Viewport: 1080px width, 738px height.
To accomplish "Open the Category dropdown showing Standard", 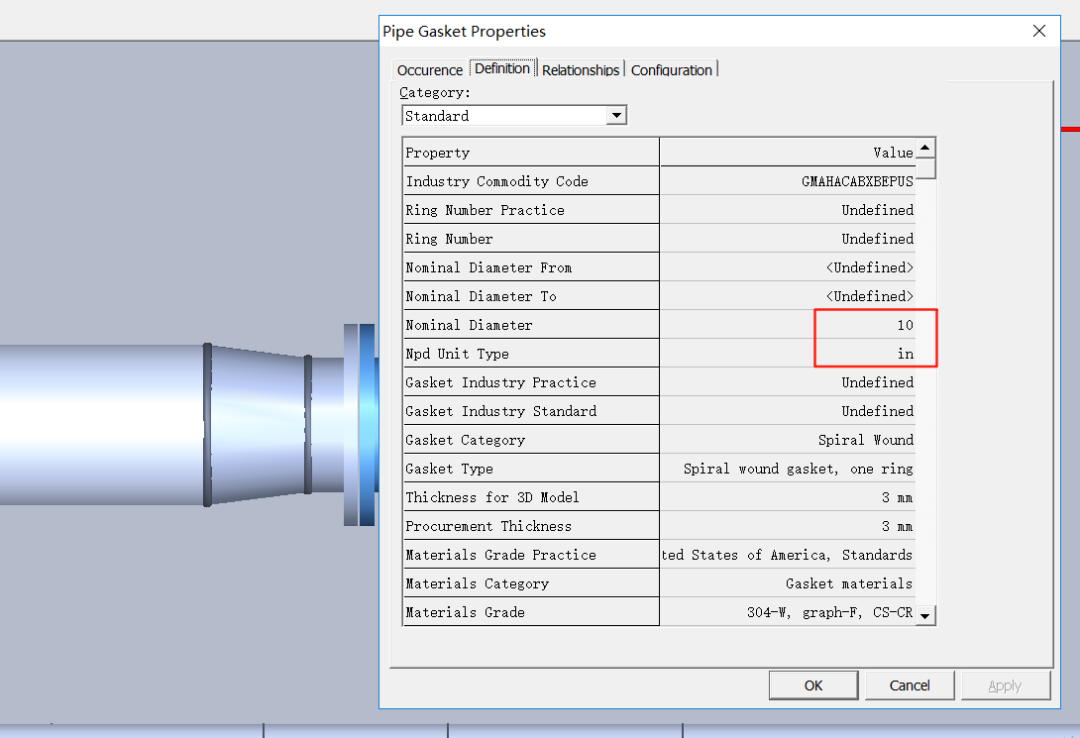I will (616, 116).
